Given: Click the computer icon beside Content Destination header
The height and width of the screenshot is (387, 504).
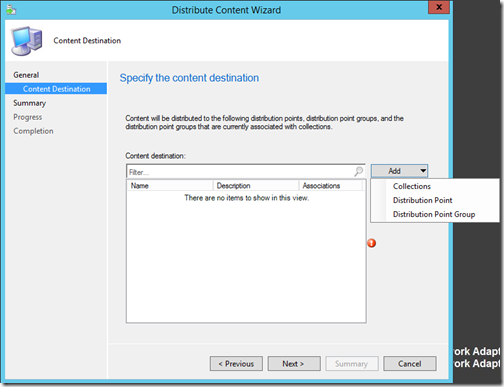Looking at the screenshot, I should click(x=27, y=41).
